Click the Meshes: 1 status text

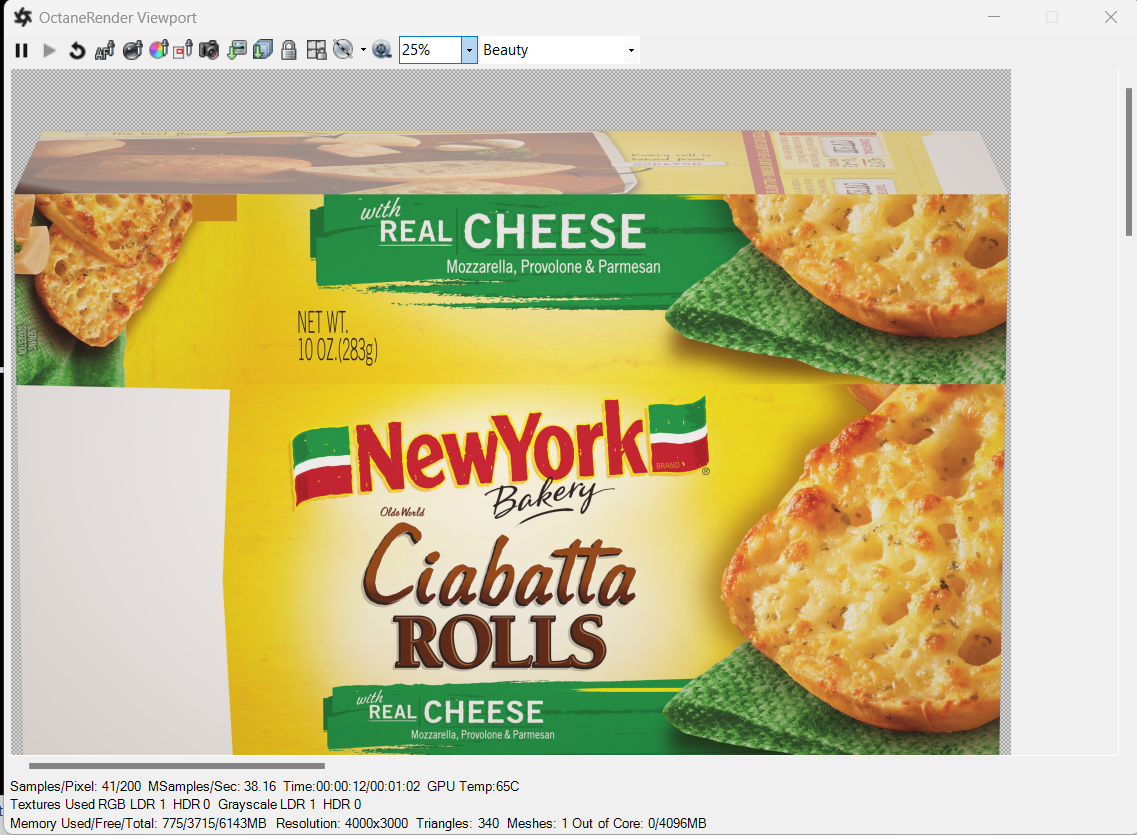point(537,823)
